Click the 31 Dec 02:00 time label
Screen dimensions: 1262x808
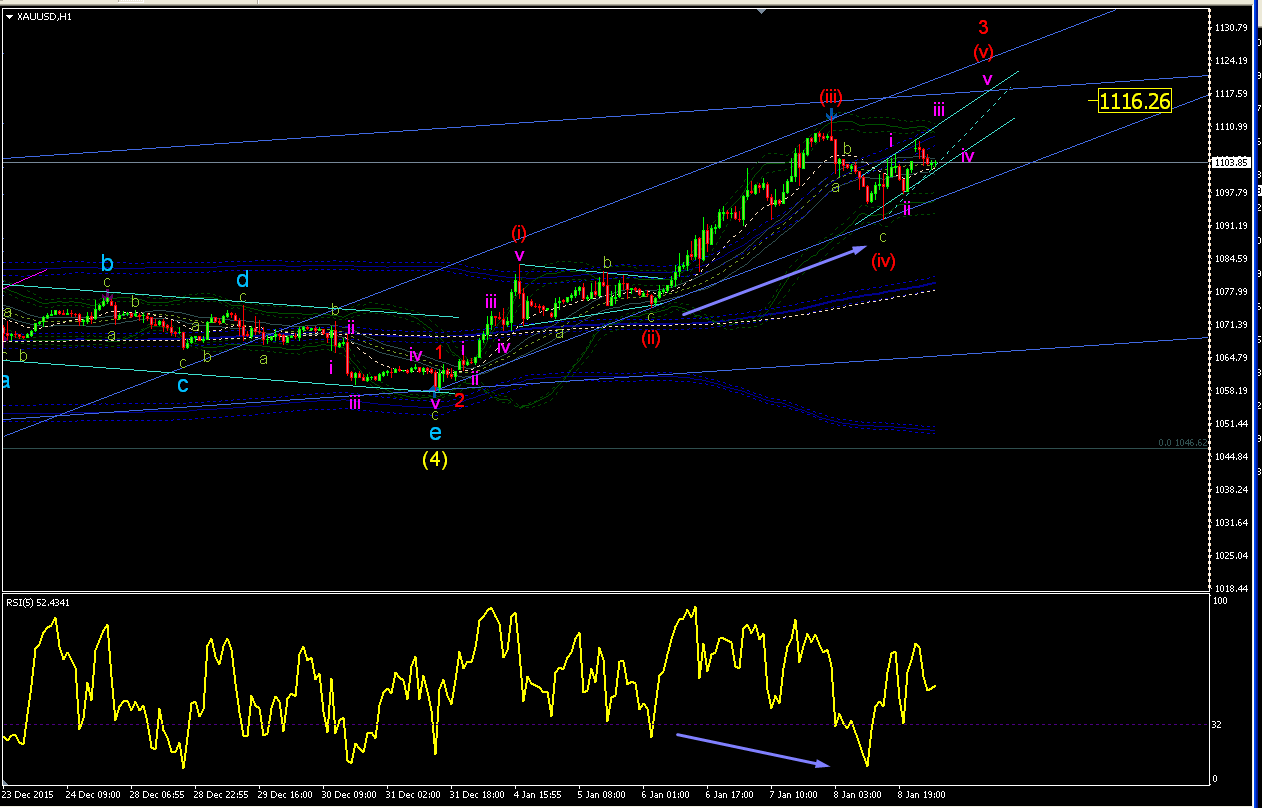pos(411,795)
